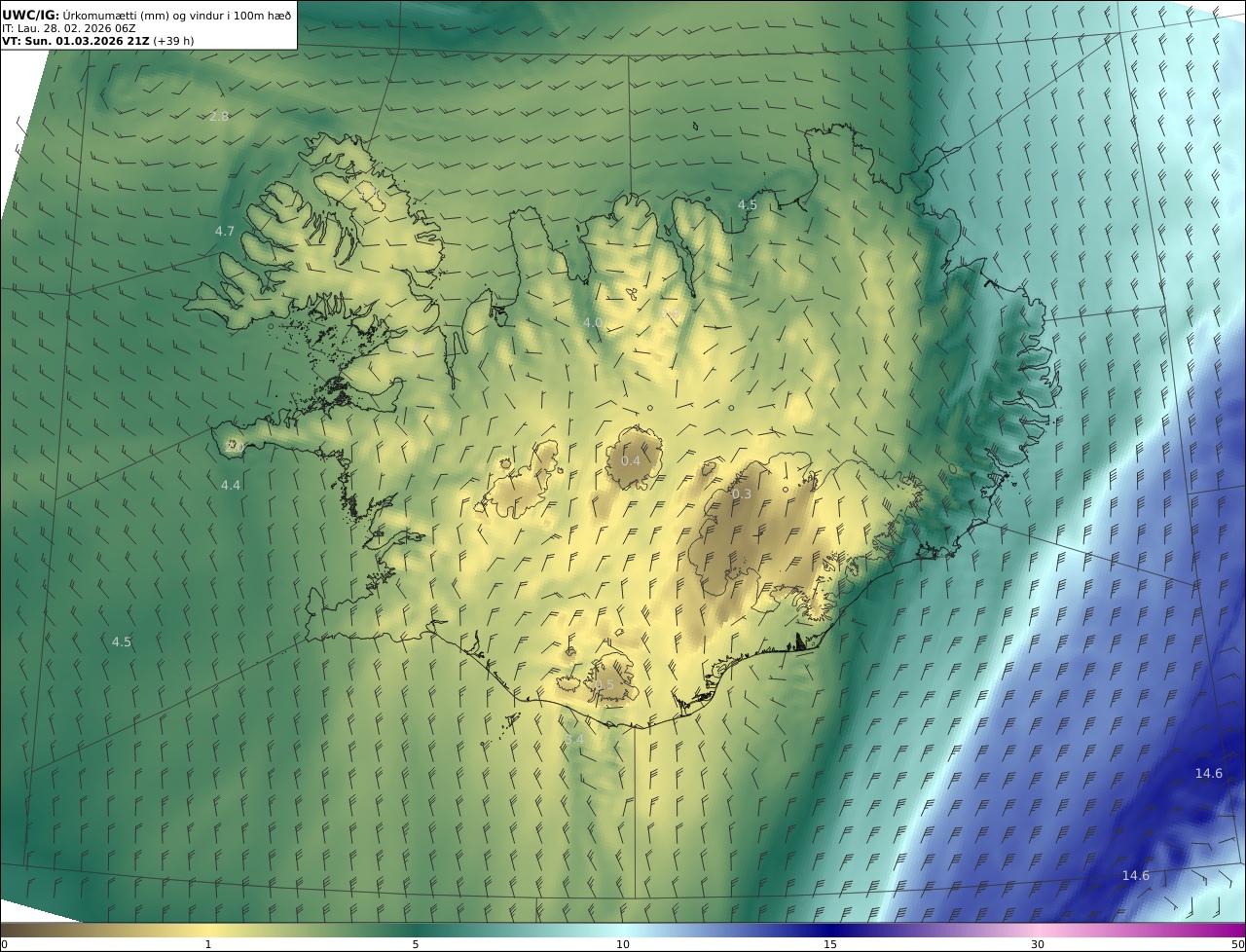
Task: Click the map value label "4.7"
Action: [225, 232]
